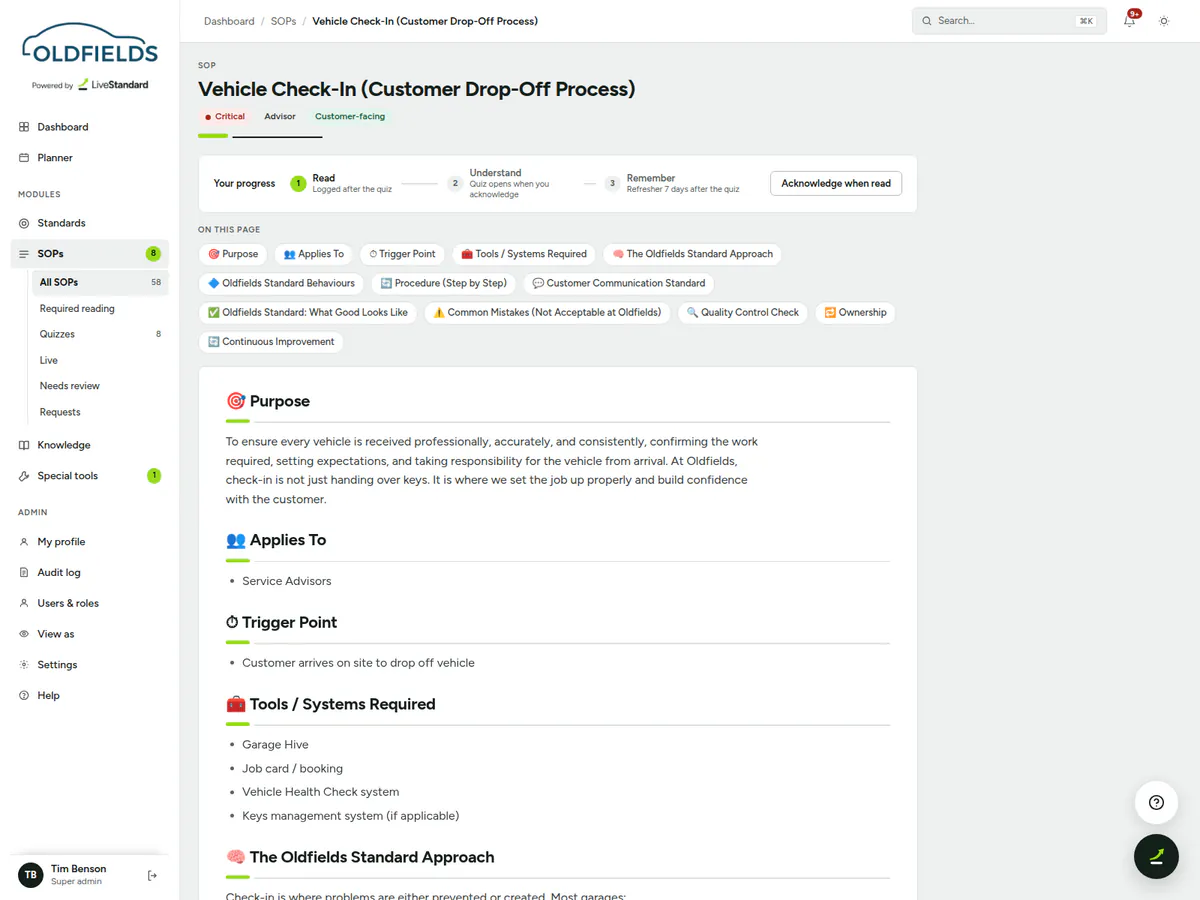Click the dark green arrow floating button
Viewport: 1200px width, 900px height.
[x=1156, y=856]
